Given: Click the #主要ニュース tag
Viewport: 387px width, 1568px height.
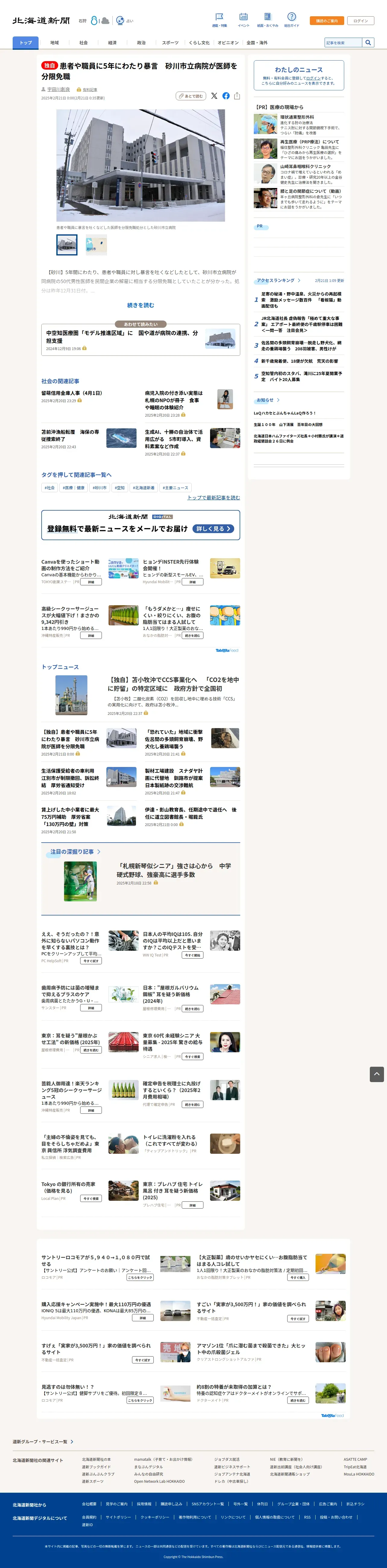Looking at the screenshot, I should click(175, 487).
